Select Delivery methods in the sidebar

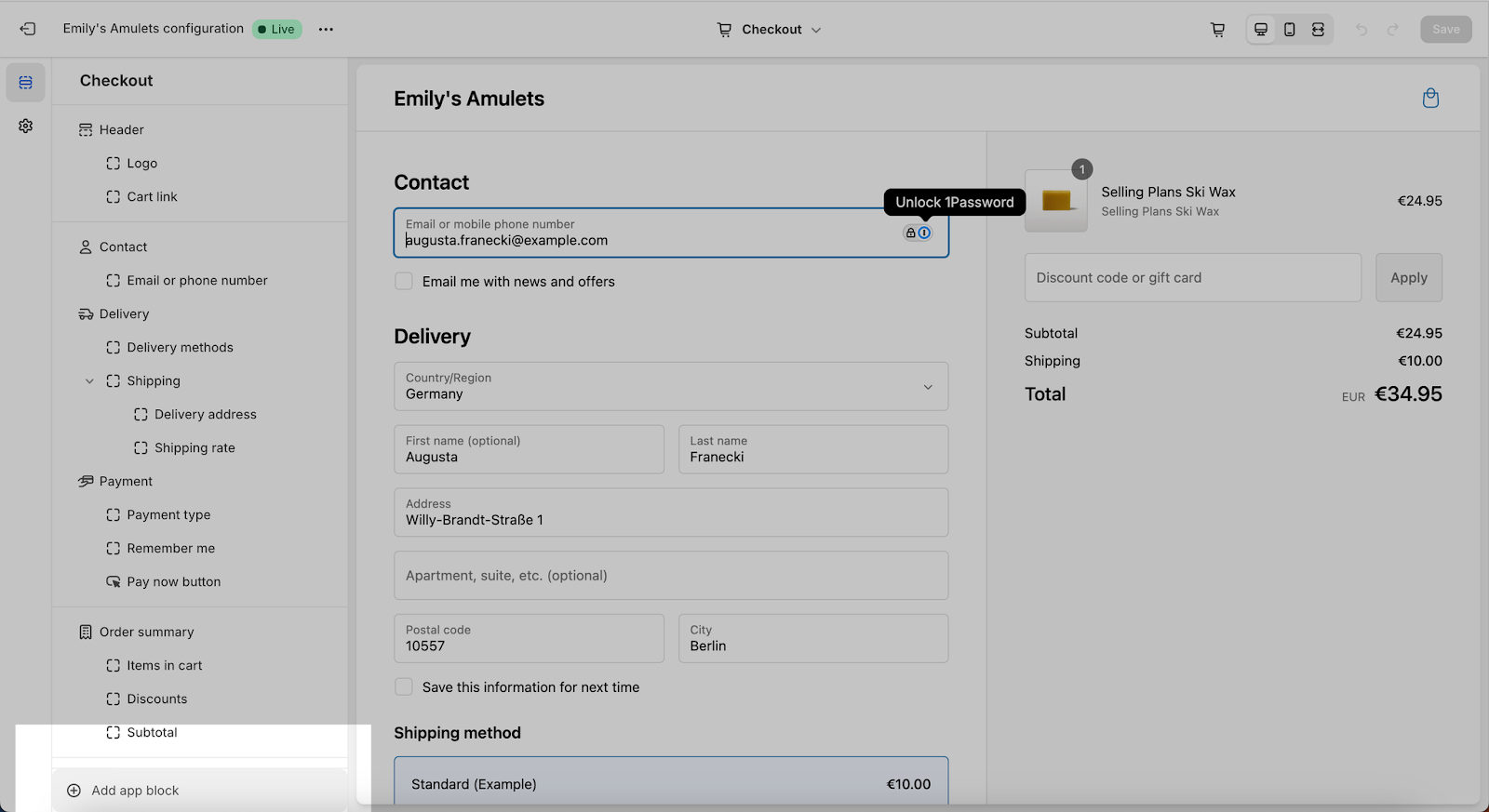click(180, 348)
